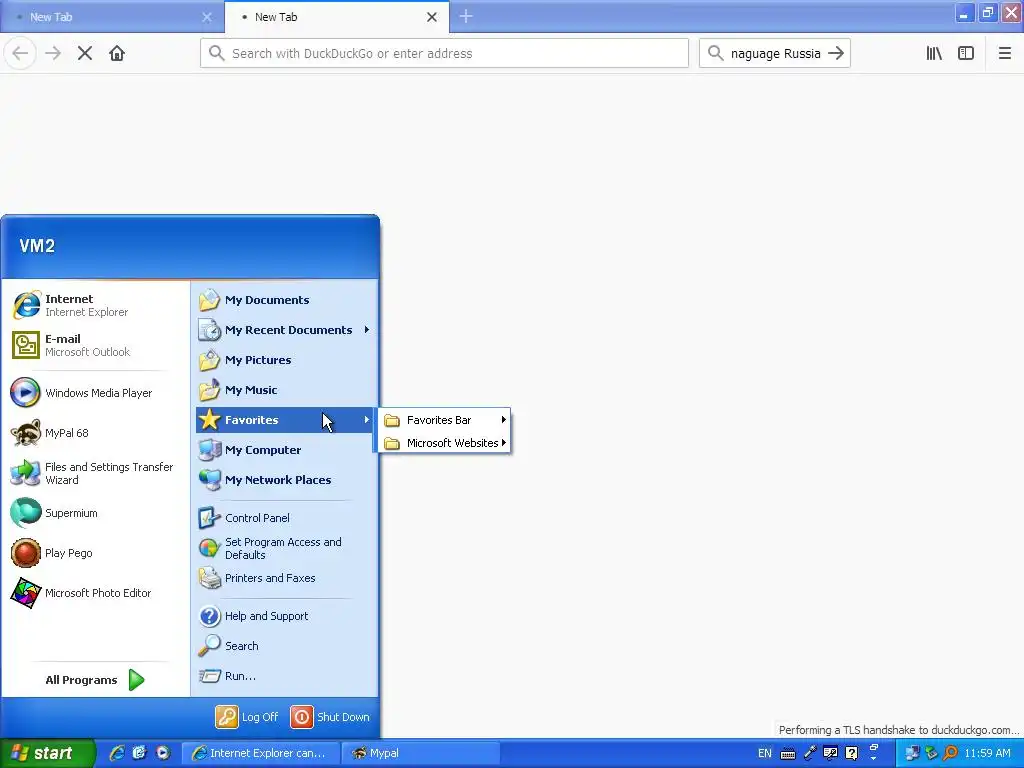
Task: Go forward in browser history
Action: pyautogui.click(x=53, y=53)
